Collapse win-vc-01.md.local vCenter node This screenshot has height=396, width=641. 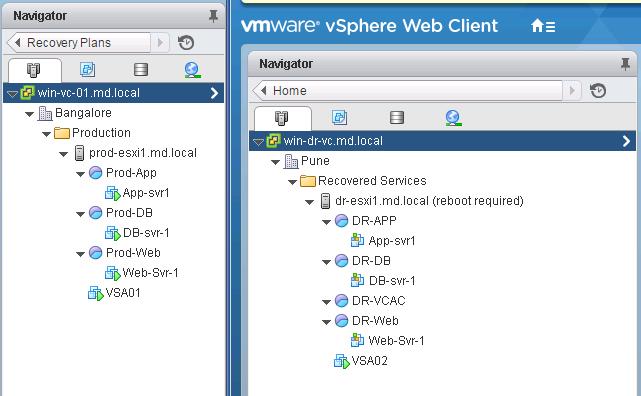coord(12,94)
